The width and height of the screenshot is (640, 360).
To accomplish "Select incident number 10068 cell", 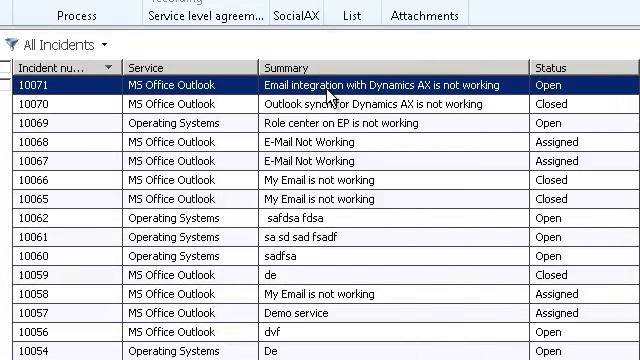I will click(67, 142).
